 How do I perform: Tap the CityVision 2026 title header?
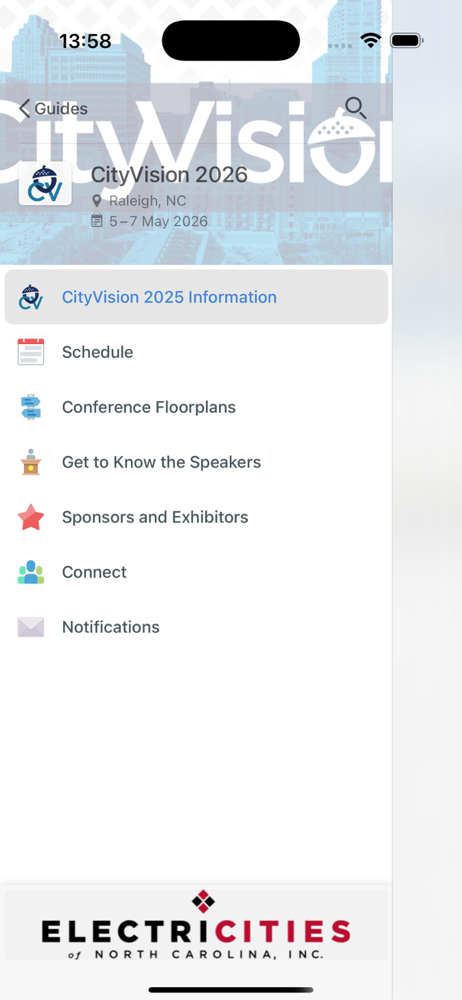(169, 174)
